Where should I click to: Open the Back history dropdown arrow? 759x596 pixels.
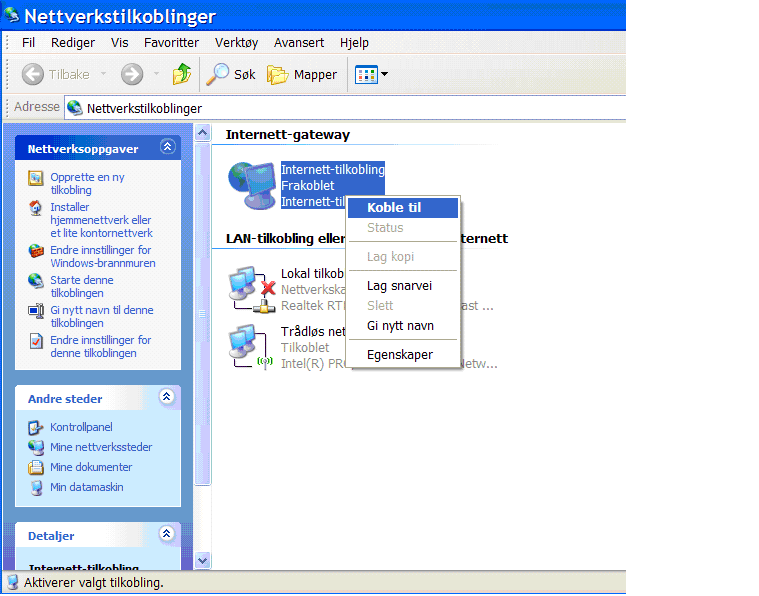click(x=103, y=74)
